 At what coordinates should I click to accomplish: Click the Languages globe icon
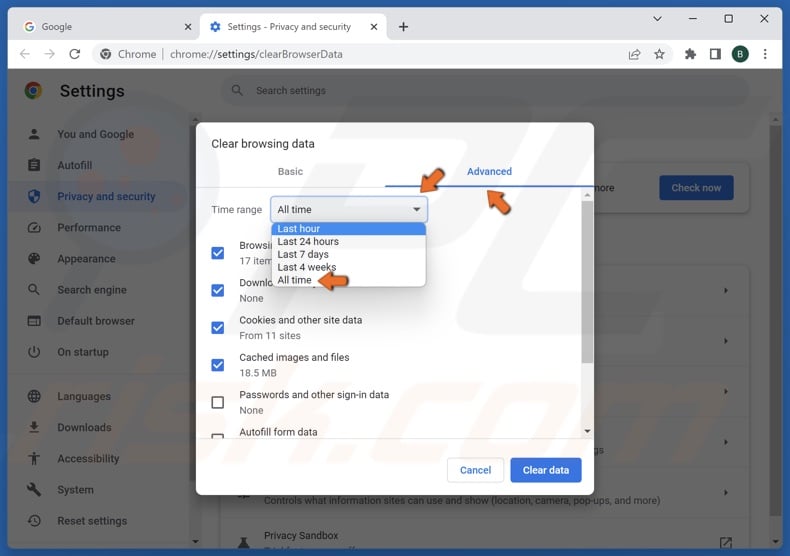(x=34, y=396)
